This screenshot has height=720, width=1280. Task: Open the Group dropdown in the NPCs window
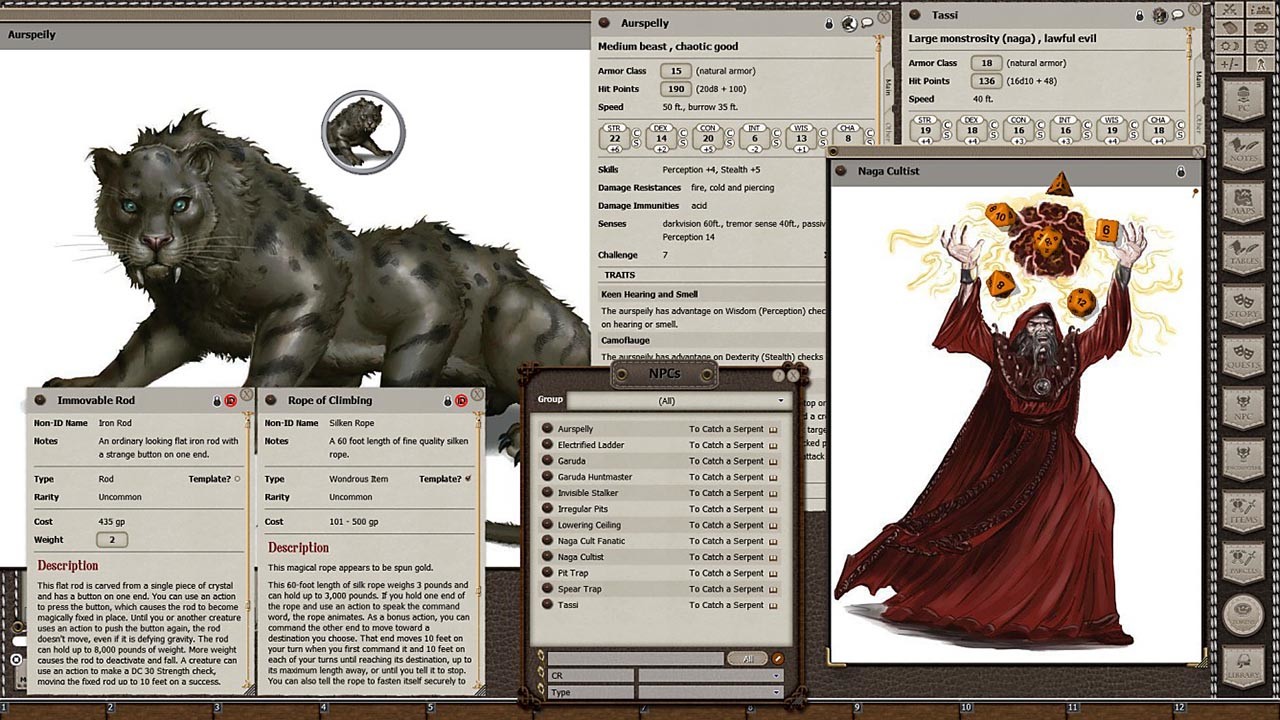[781, 398]
